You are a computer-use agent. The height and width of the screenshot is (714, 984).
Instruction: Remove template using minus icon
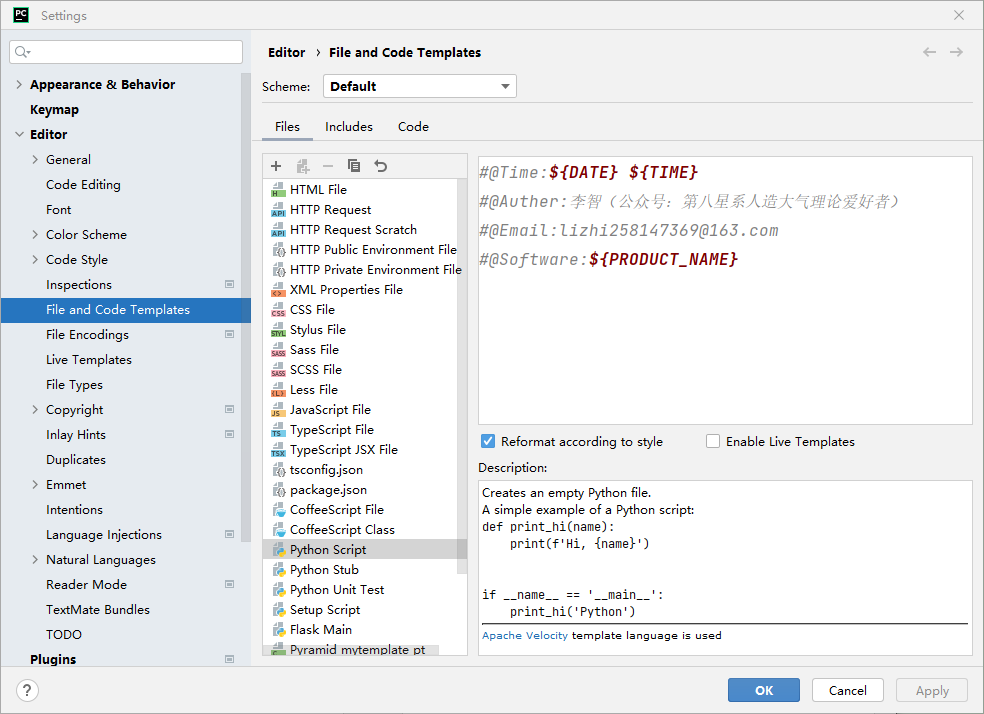(x=328, y=166)
